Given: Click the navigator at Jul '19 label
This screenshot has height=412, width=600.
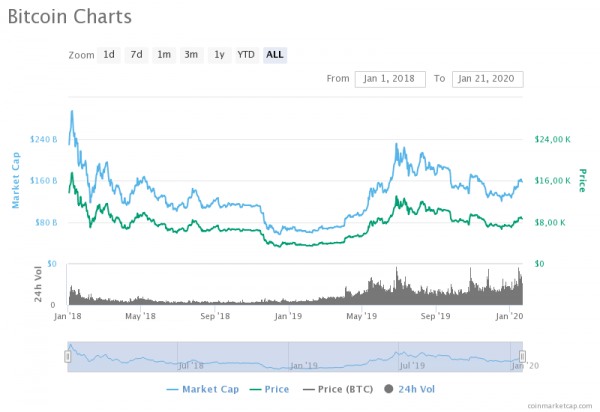Looking at the screenshot, I should pyautogui.click(x=412, y=366).
